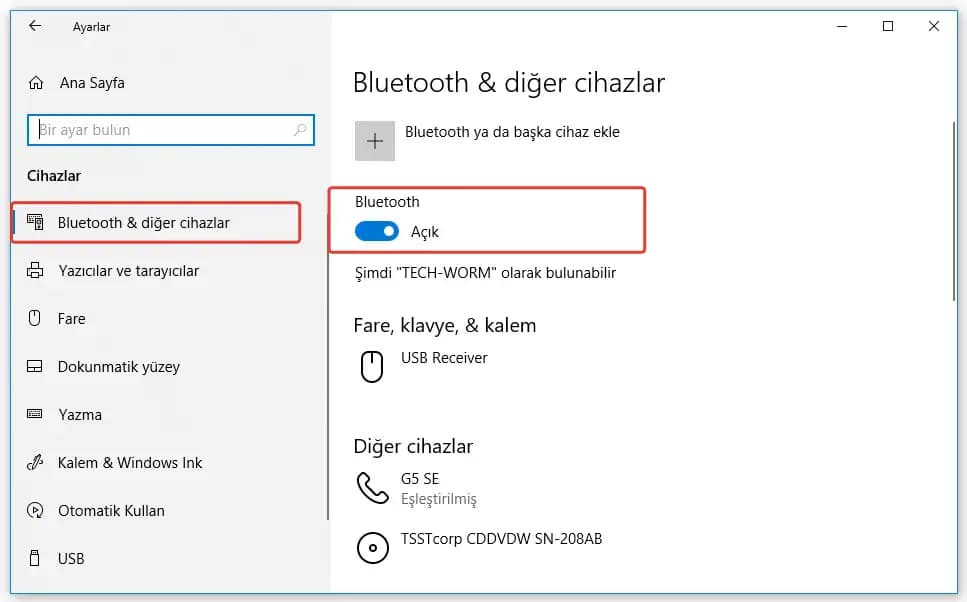Click the TSSTcorp disc drive icon
The height and width of the screenshot is (602, 967).
tap(371, 547)
